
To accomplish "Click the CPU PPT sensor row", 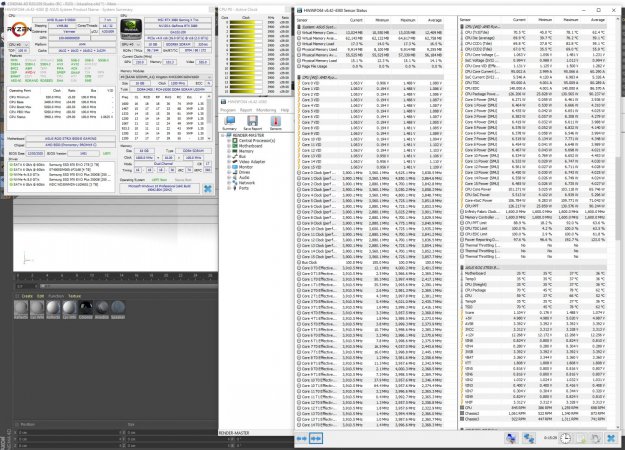I will [534, 206].
